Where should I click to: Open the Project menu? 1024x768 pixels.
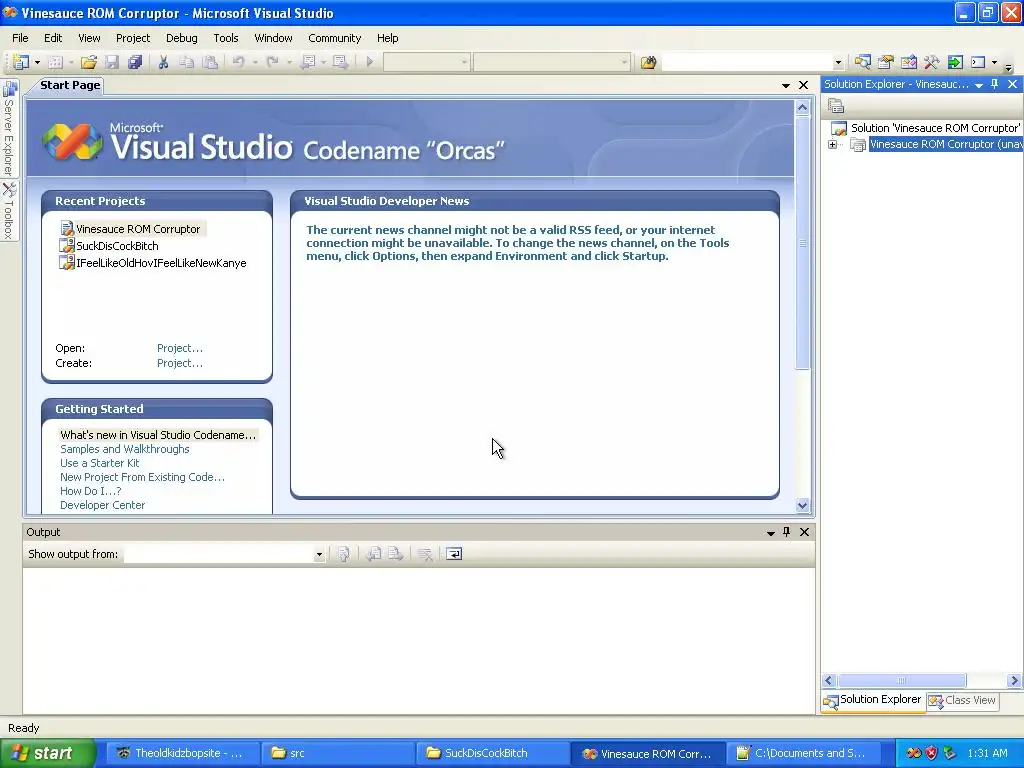(x=133, y=38)
